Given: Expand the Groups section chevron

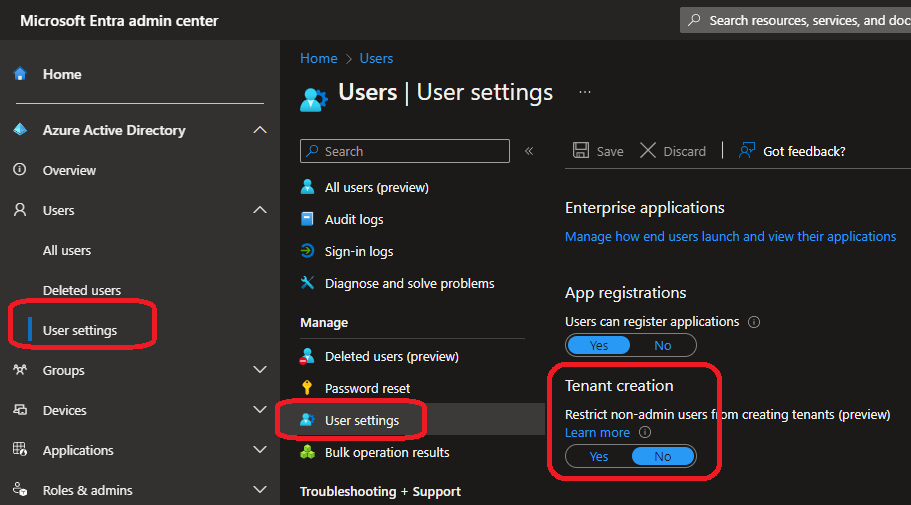Looking at the screenshot, I should (x=260, y=370).
